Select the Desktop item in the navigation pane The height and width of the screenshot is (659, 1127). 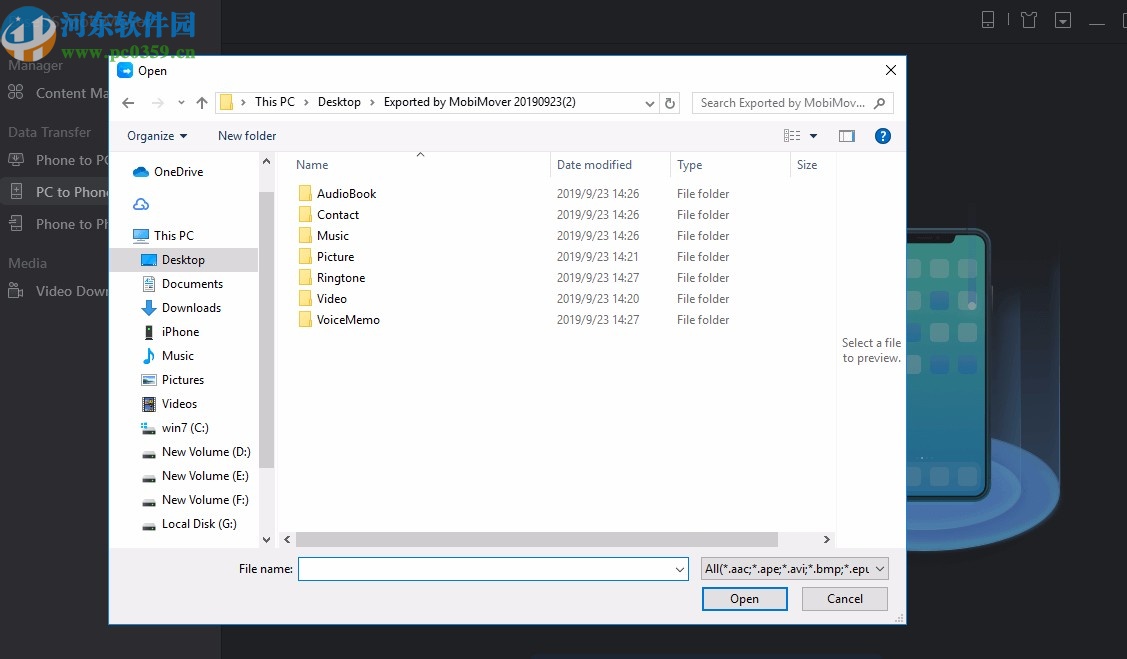(x=182, y=259)
